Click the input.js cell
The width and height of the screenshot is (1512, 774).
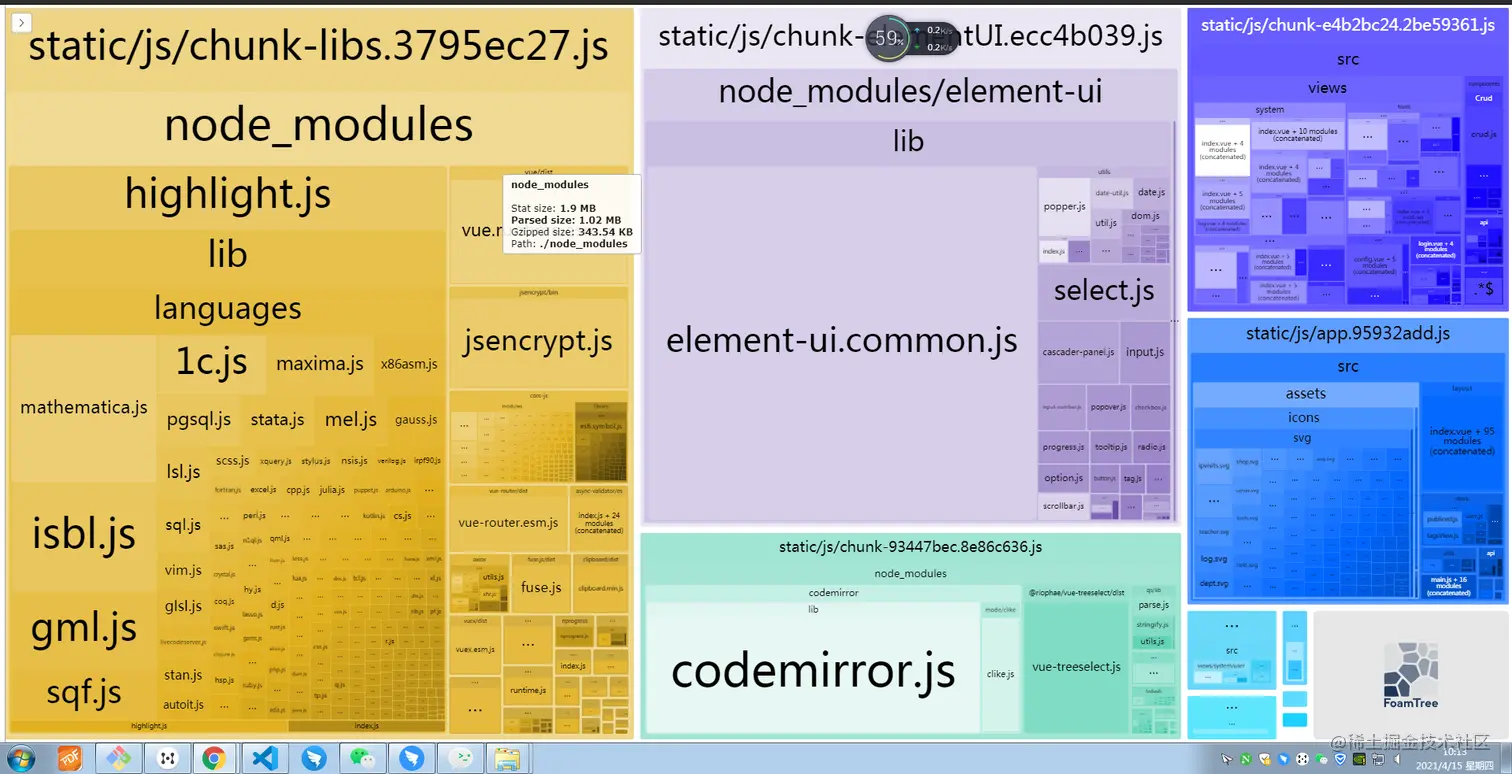[x=1145, y=352]
